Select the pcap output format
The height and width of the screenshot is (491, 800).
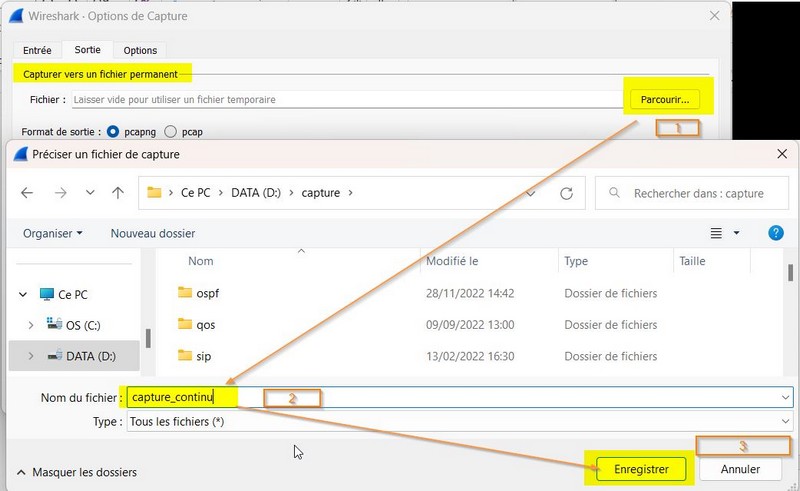point(171,131)
